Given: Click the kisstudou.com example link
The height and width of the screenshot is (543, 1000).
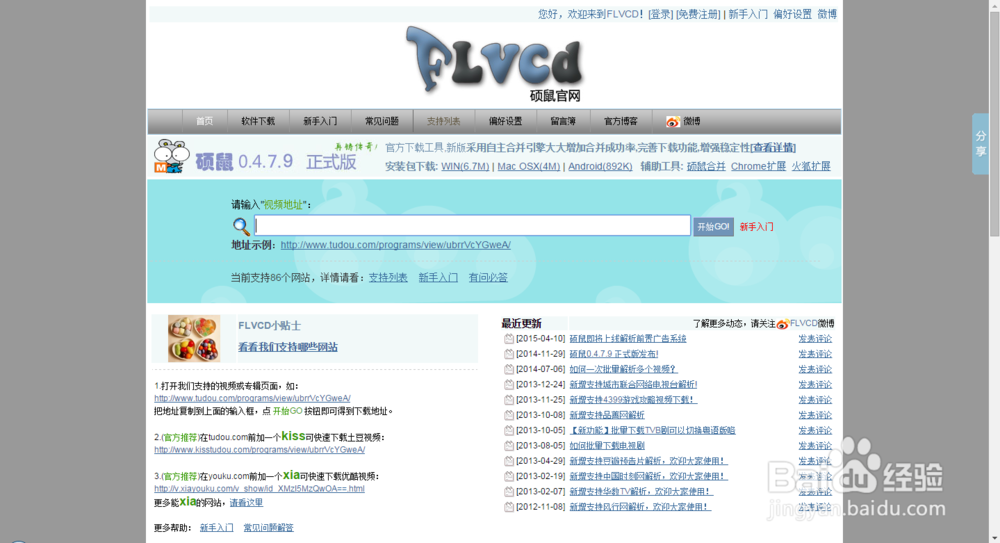Looking at the screenshot, I should click(x=260, y=450).
